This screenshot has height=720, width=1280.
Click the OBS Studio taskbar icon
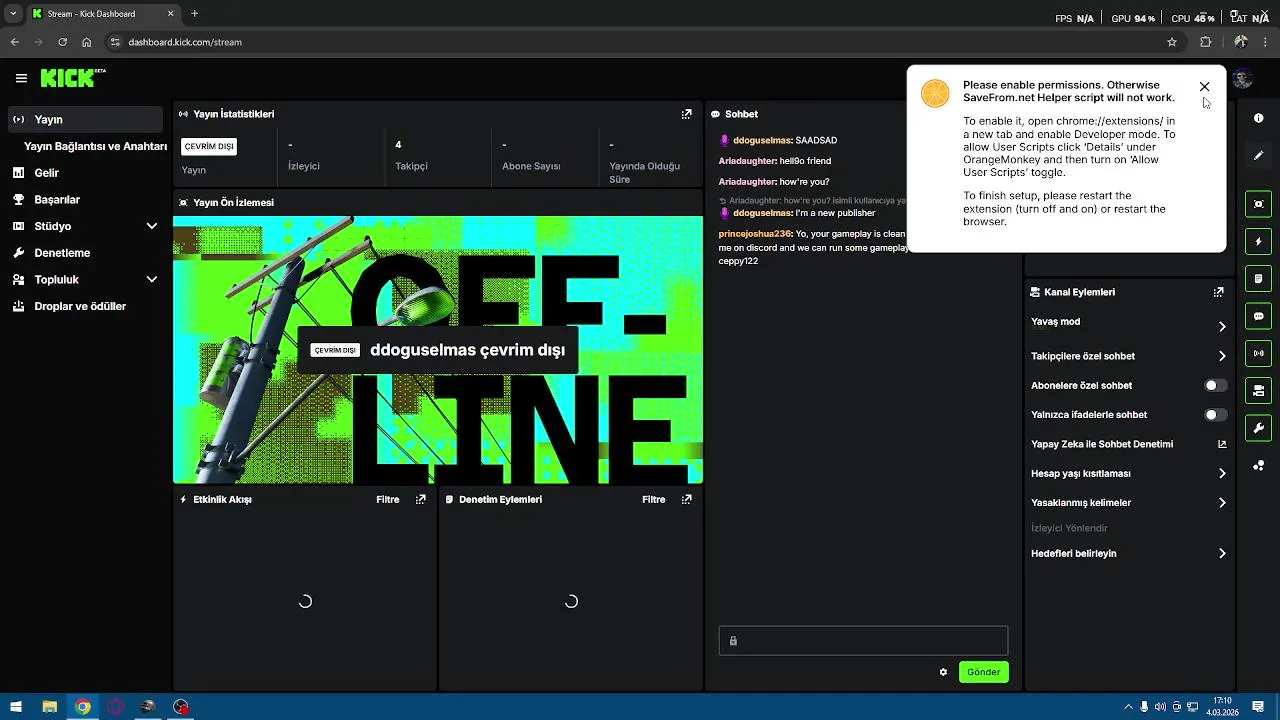181,707
